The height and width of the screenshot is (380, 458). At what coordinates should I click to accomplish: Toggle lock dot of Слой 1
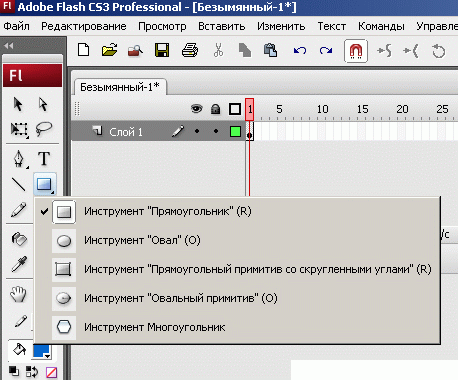pos(216,131)
